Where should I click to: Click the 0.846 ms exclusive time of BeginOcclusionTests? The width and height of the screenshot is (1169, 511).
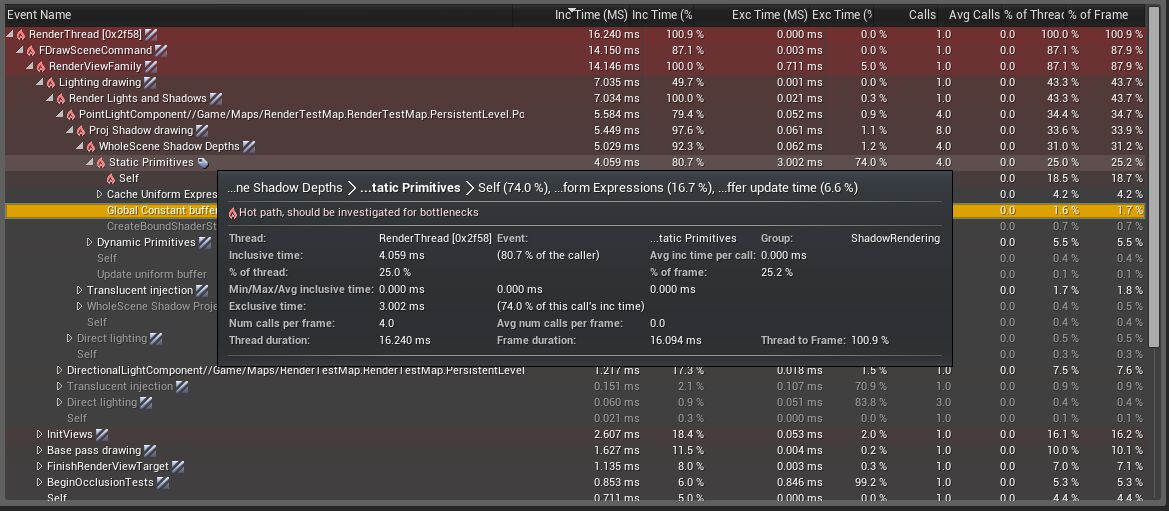pyautogui.click(x=800, y=483)
